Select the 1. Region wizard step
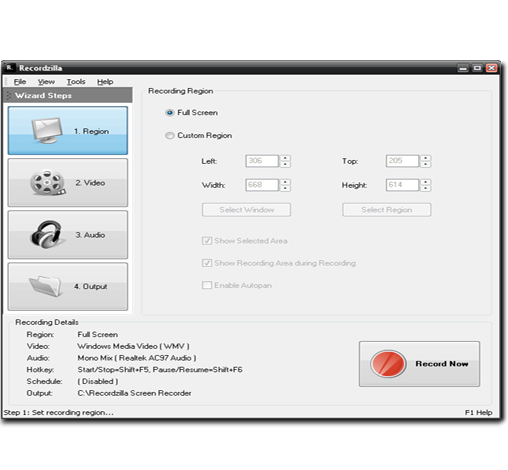This screenshot has width=508, height=470. click(68, 131)
